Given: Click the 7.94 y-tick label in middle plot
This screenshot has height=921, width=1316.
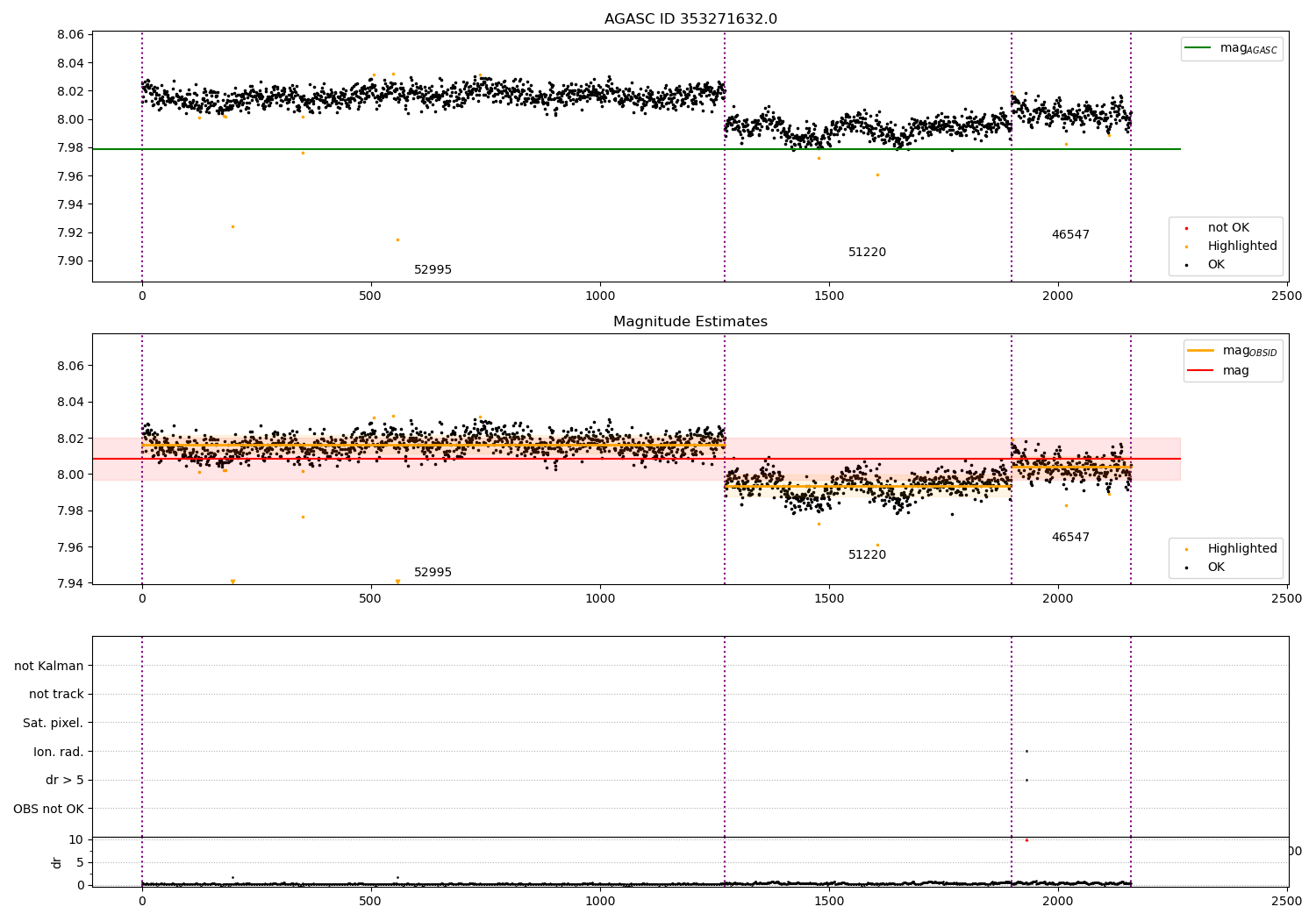Looking at the screenshot, I should click(x=69, y=583).
